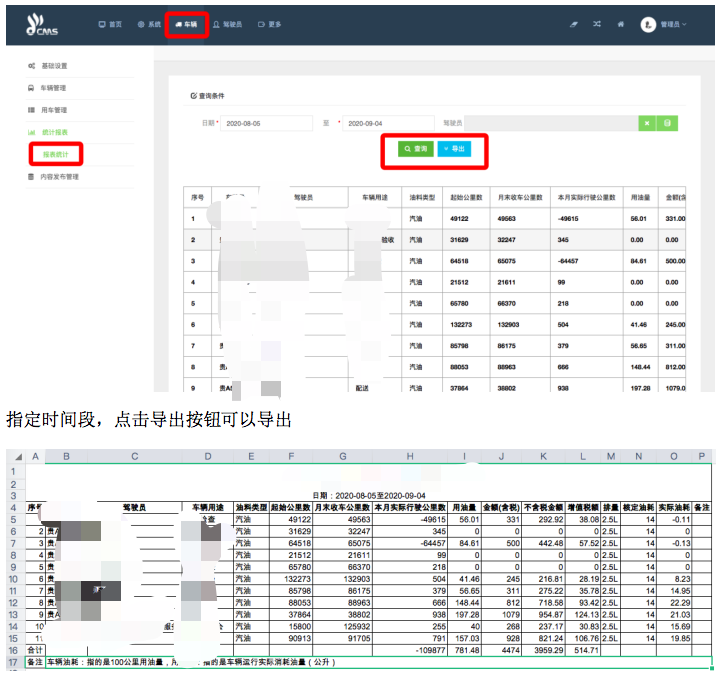
Task: Click the home icon at top right
Action: [621, 24]
